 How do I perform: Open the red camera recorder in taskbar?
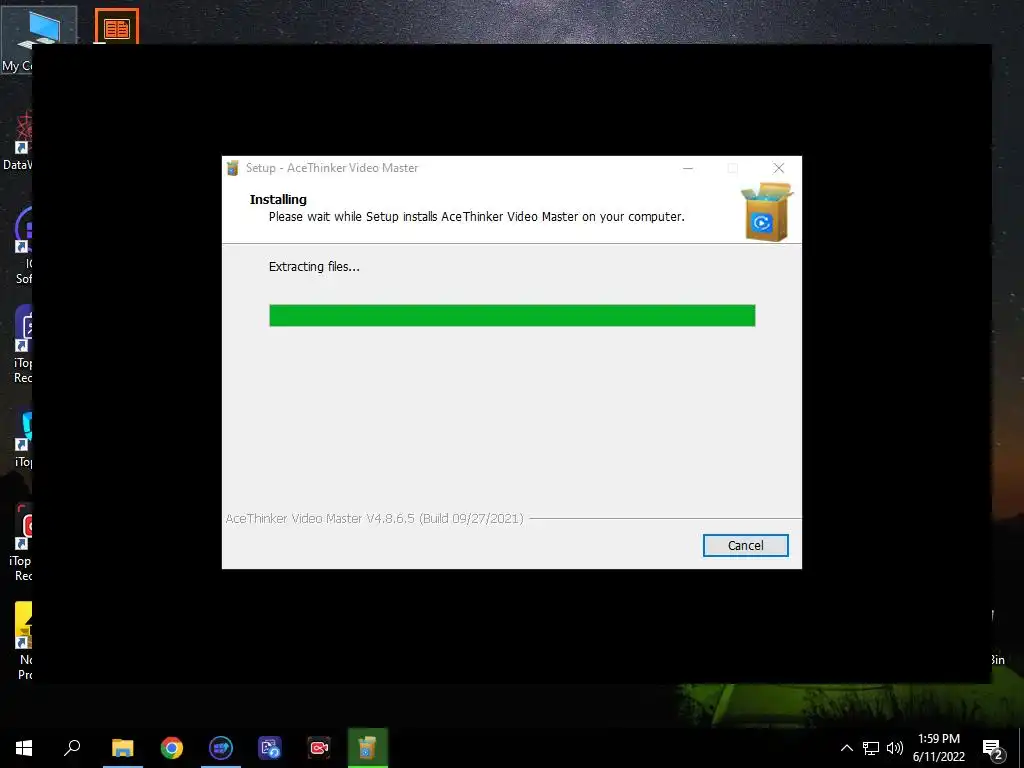319,748
